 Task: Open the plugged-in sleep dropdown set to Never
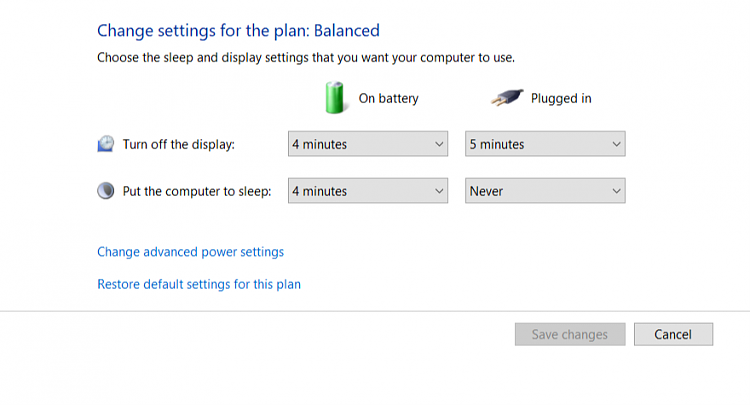tap(545, 191)
